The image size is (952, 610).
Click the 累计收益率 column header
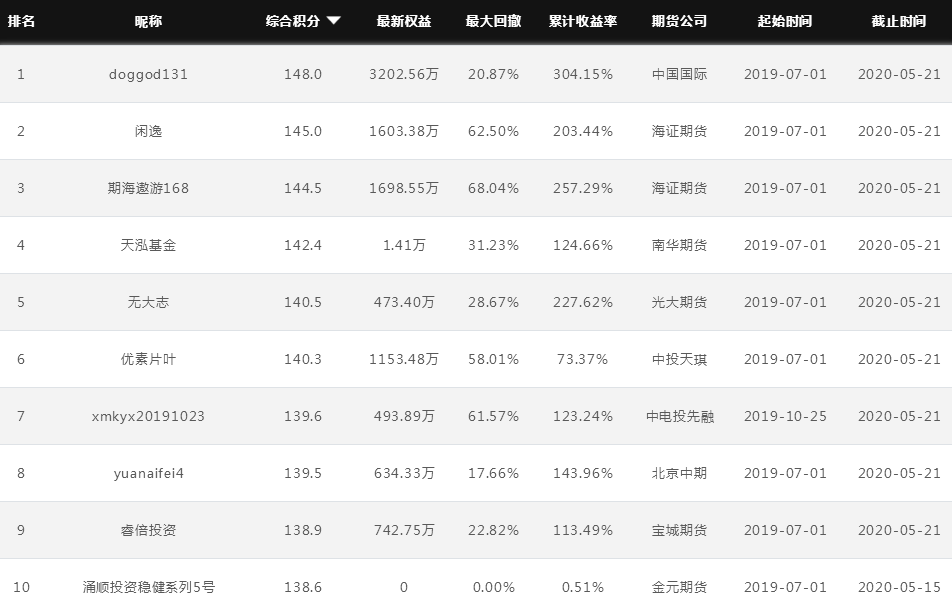click(583, 21)
